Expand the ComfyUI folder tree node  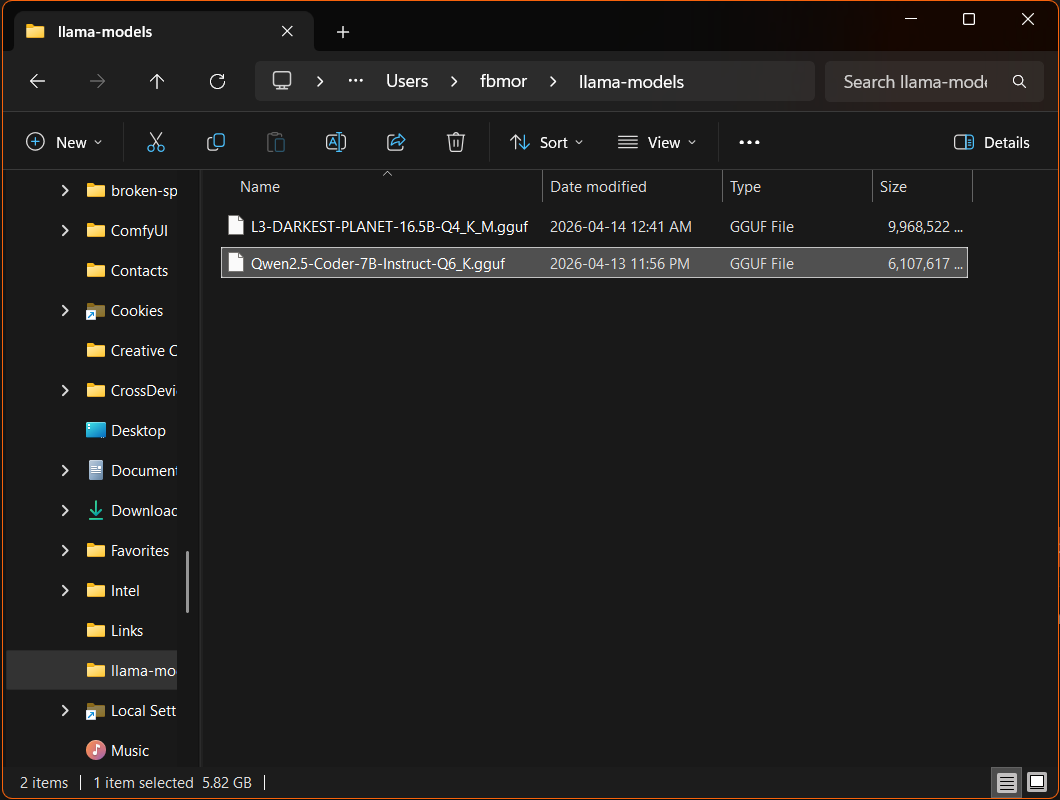click(x=65, y=231)
